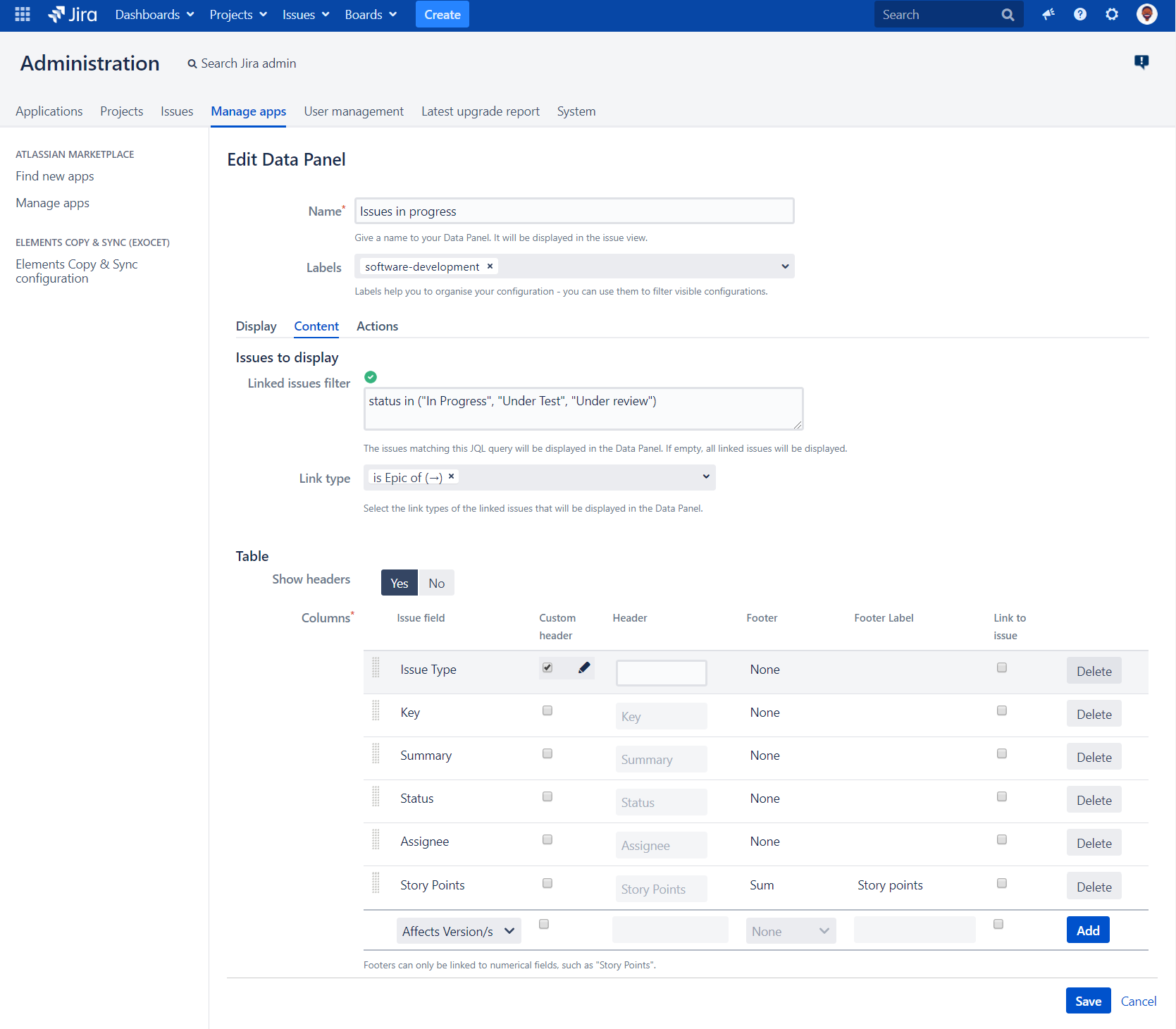This screenshot has height=1029, width=1176.
Task: Open the Link type dropdown
Action: click(x=705, y=477)
